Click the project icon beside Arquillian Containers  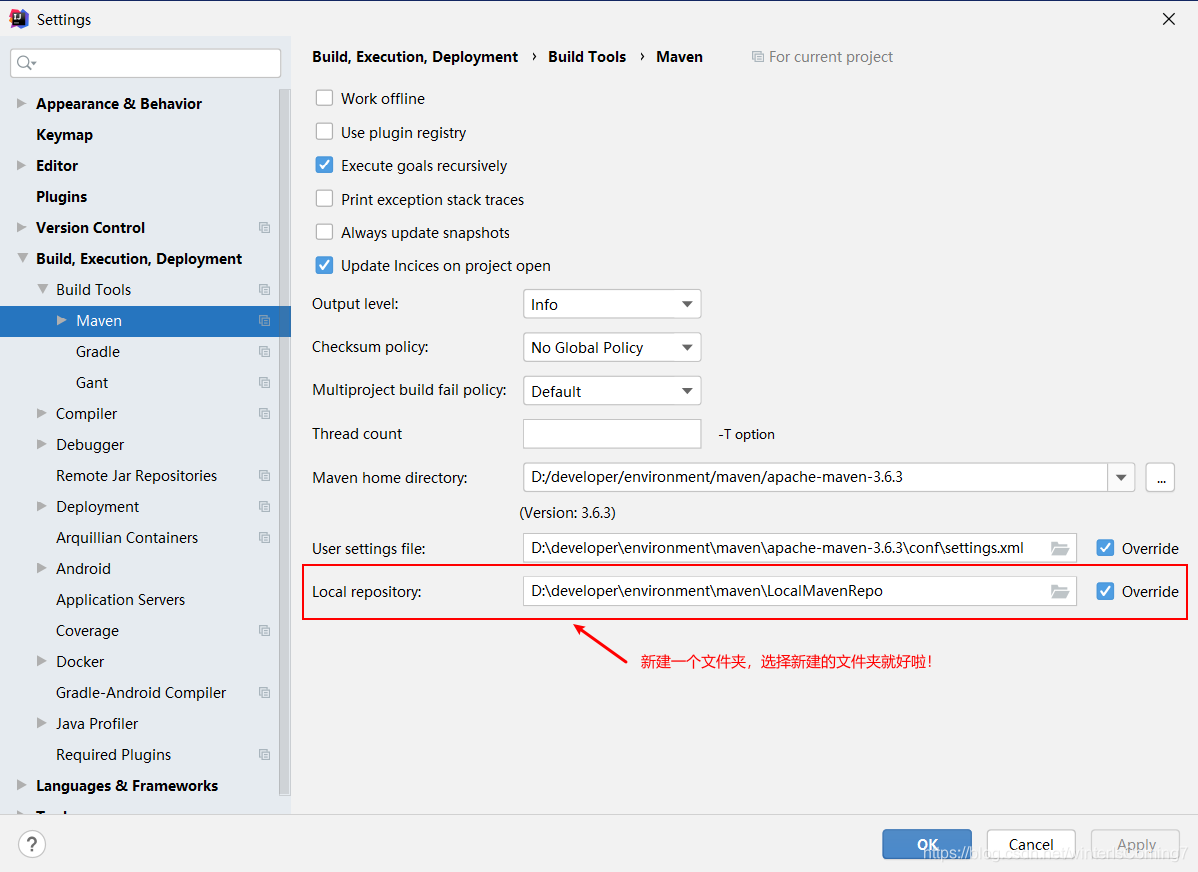coord(264,537)
